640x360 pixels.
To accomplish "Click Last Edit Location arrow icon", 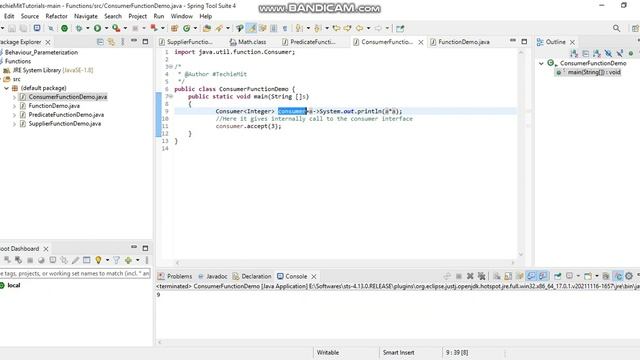I will [x=336, y=28].
